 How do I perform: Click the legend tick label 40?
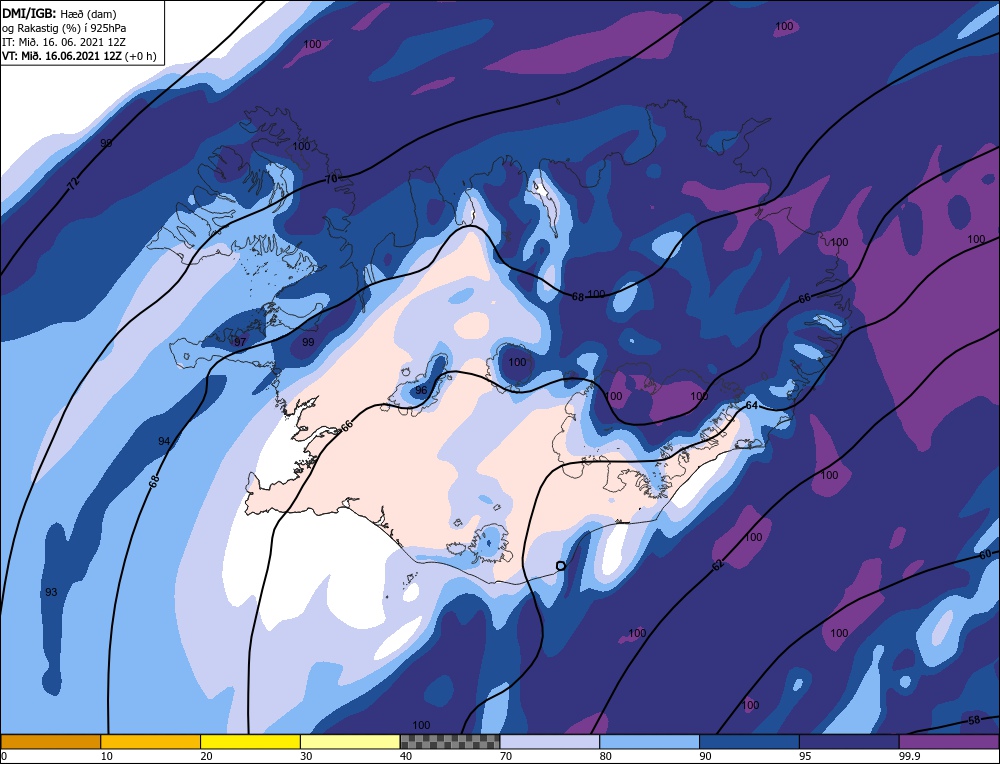[x=406, y=756]
